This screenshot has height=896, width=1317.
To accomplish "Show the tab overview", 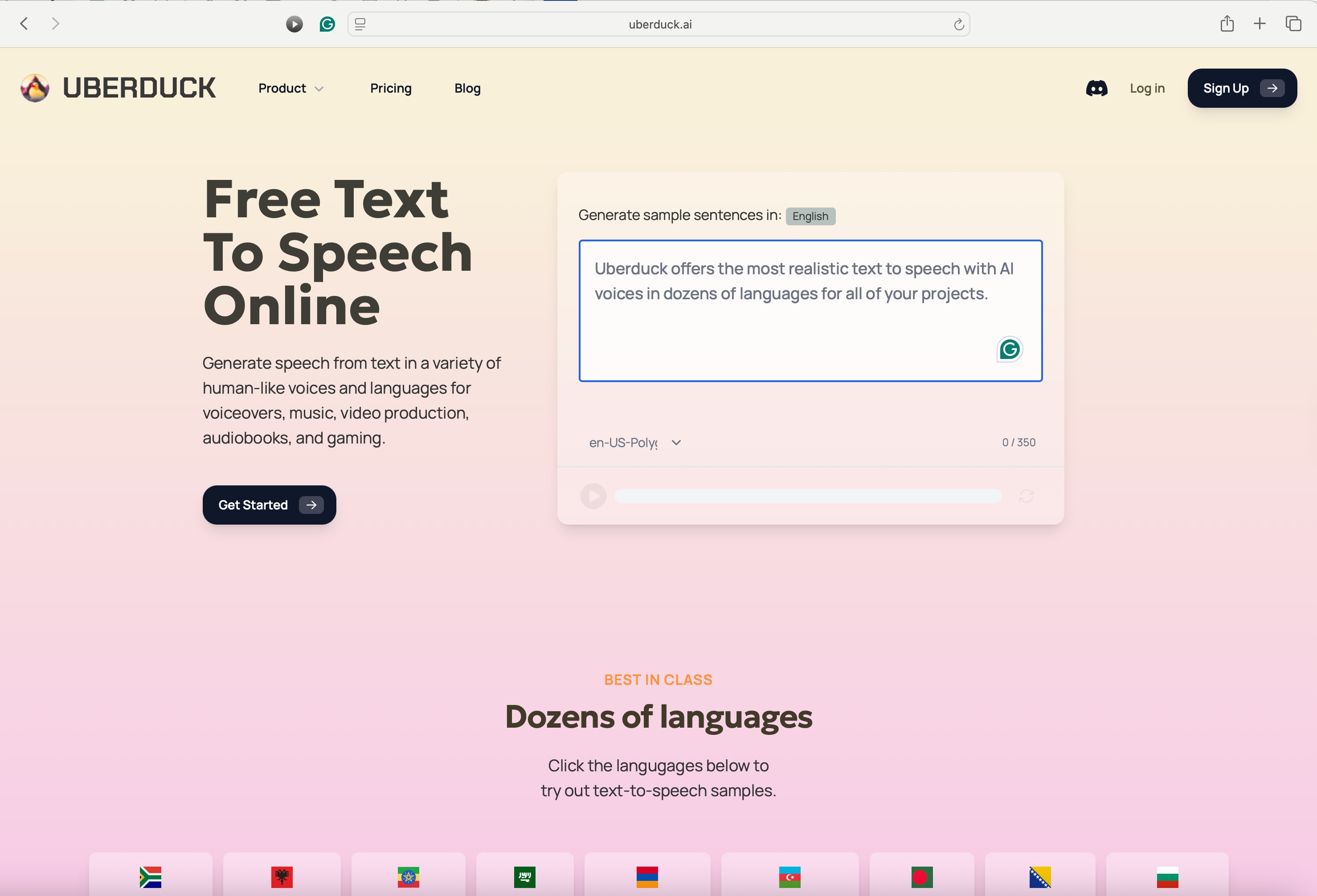I will click(1292, 24).
